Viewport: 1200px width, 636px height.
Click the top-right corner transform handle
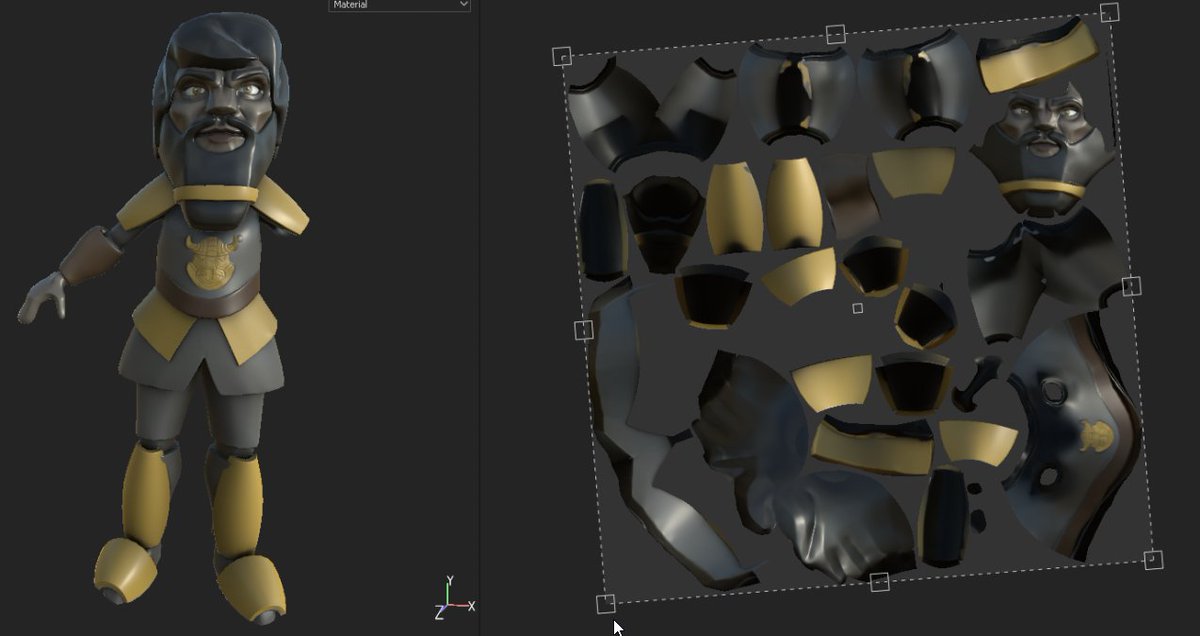point(1110,12)
